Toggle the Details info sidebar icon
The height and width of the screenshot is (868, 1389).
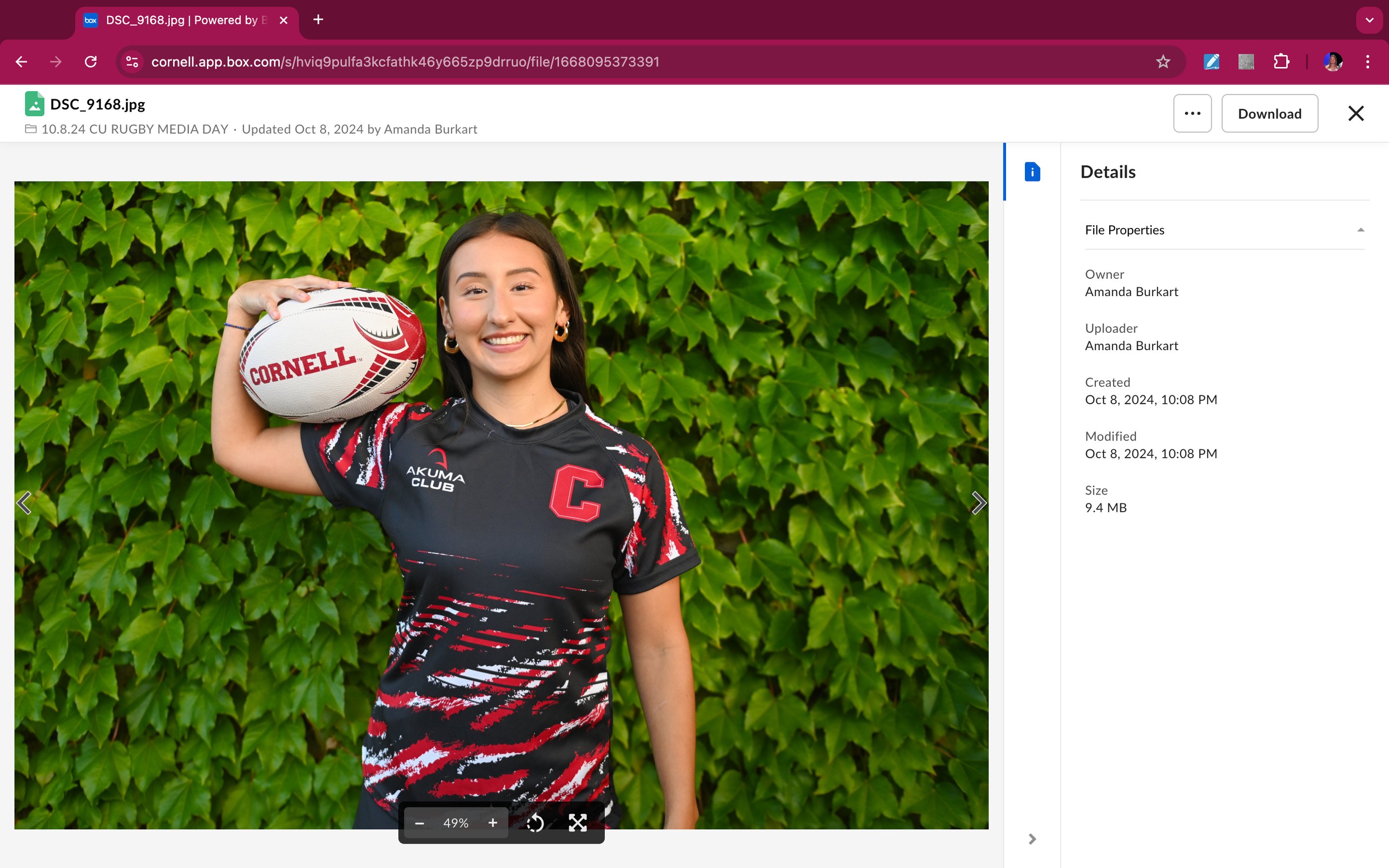point(1032,172)
